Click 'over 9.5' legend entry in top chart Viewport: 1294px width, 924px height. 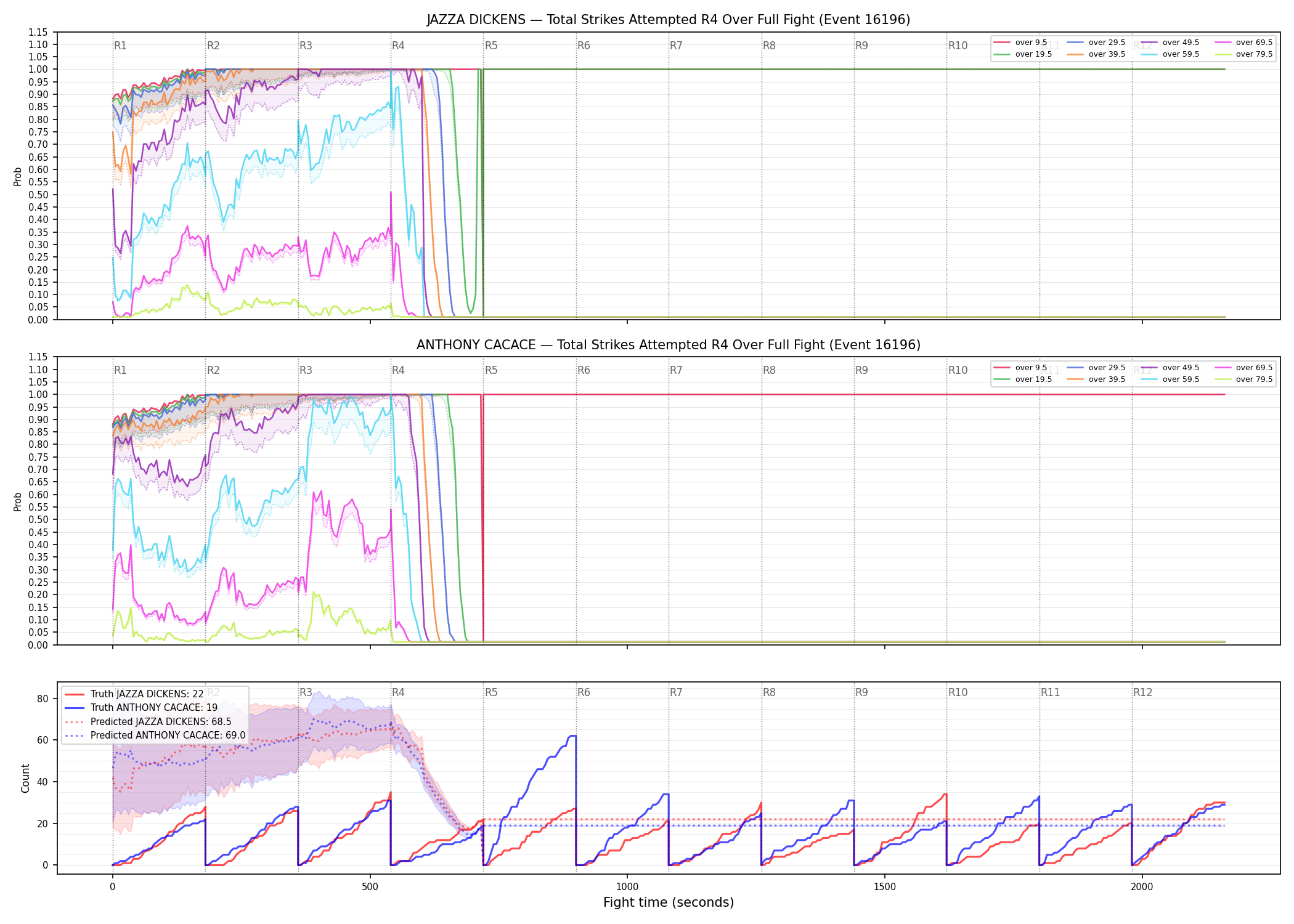point(1020,43)
